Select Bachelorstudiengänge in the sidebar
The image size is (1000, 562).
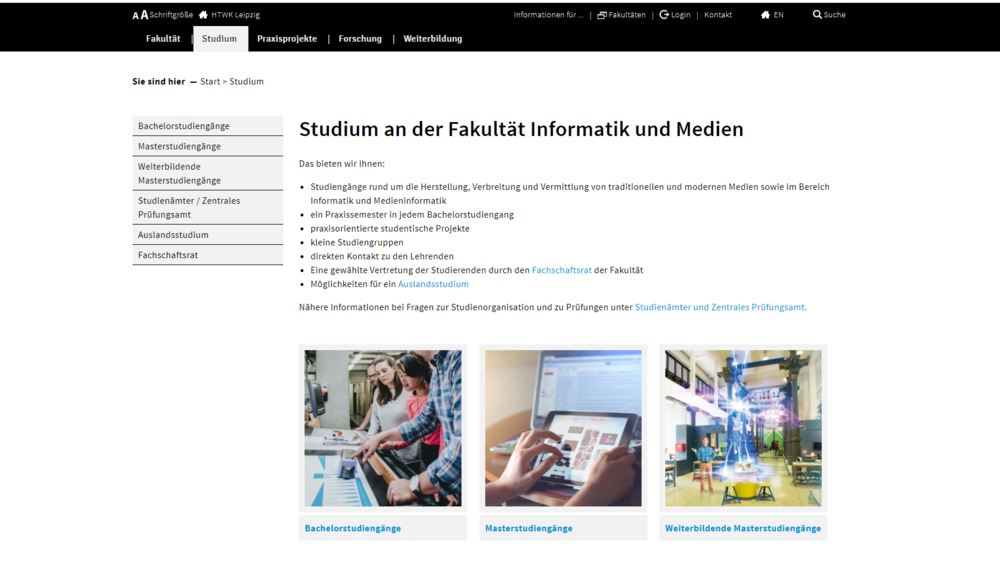pyautogui.click(x=184, y=126)
